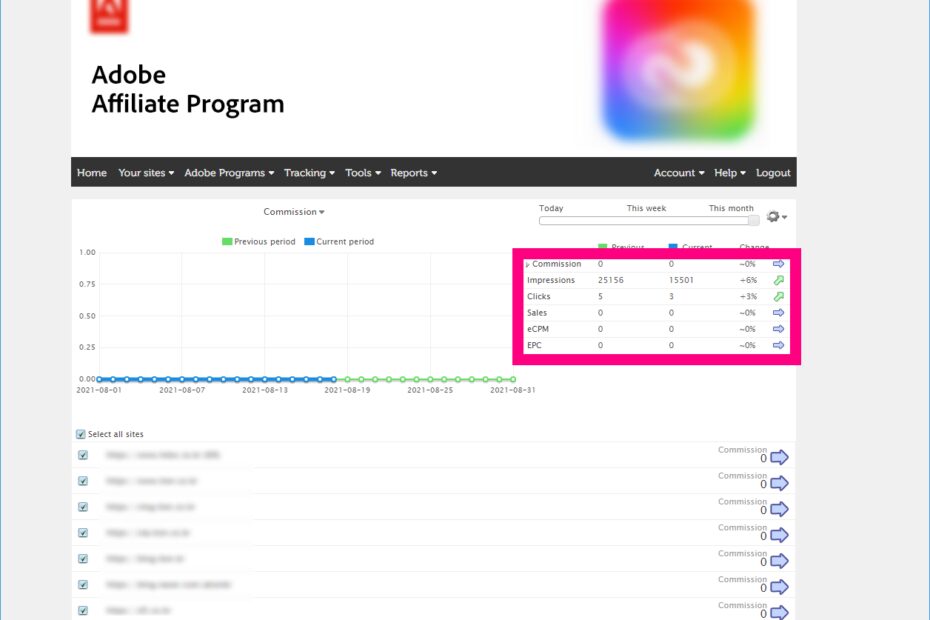Click the green Previous period legend swatch

(227, 241)
